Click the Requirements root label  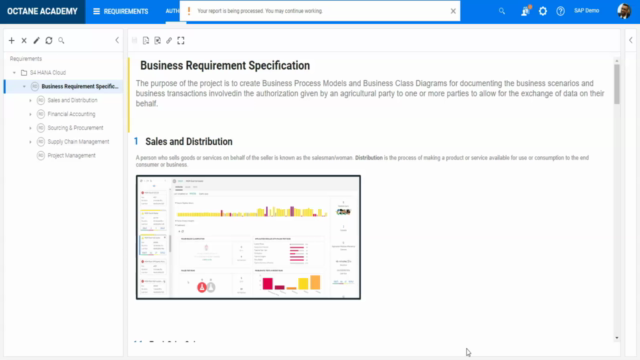(26, 59)
